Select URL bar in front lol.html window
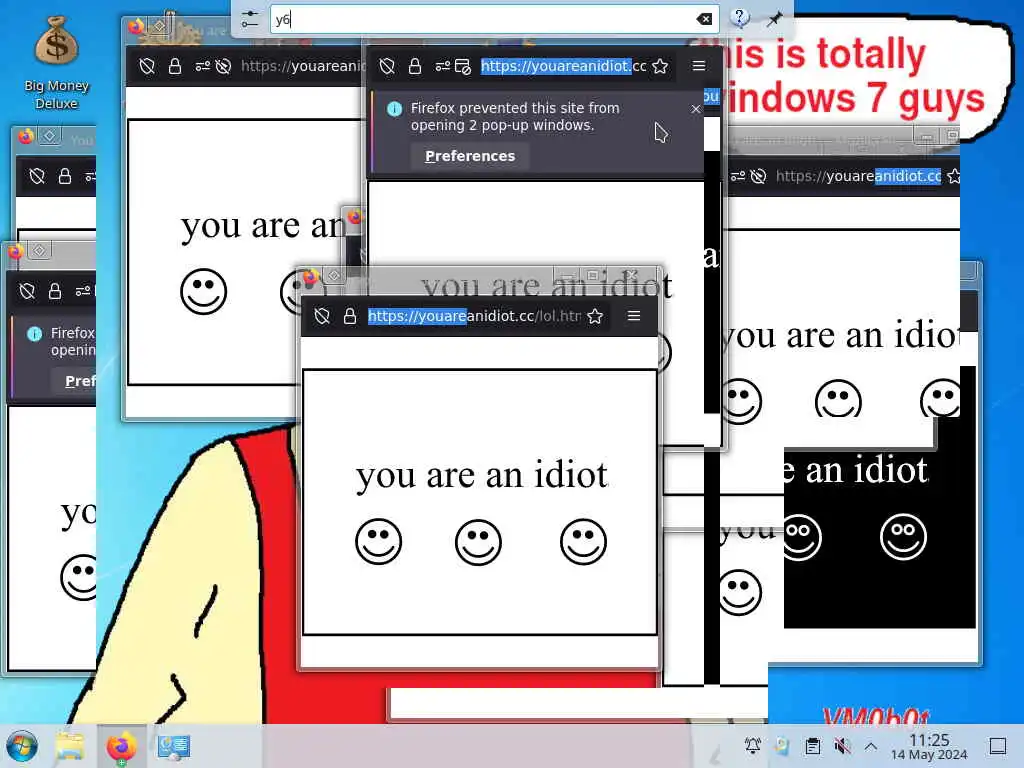 [474, 316]
